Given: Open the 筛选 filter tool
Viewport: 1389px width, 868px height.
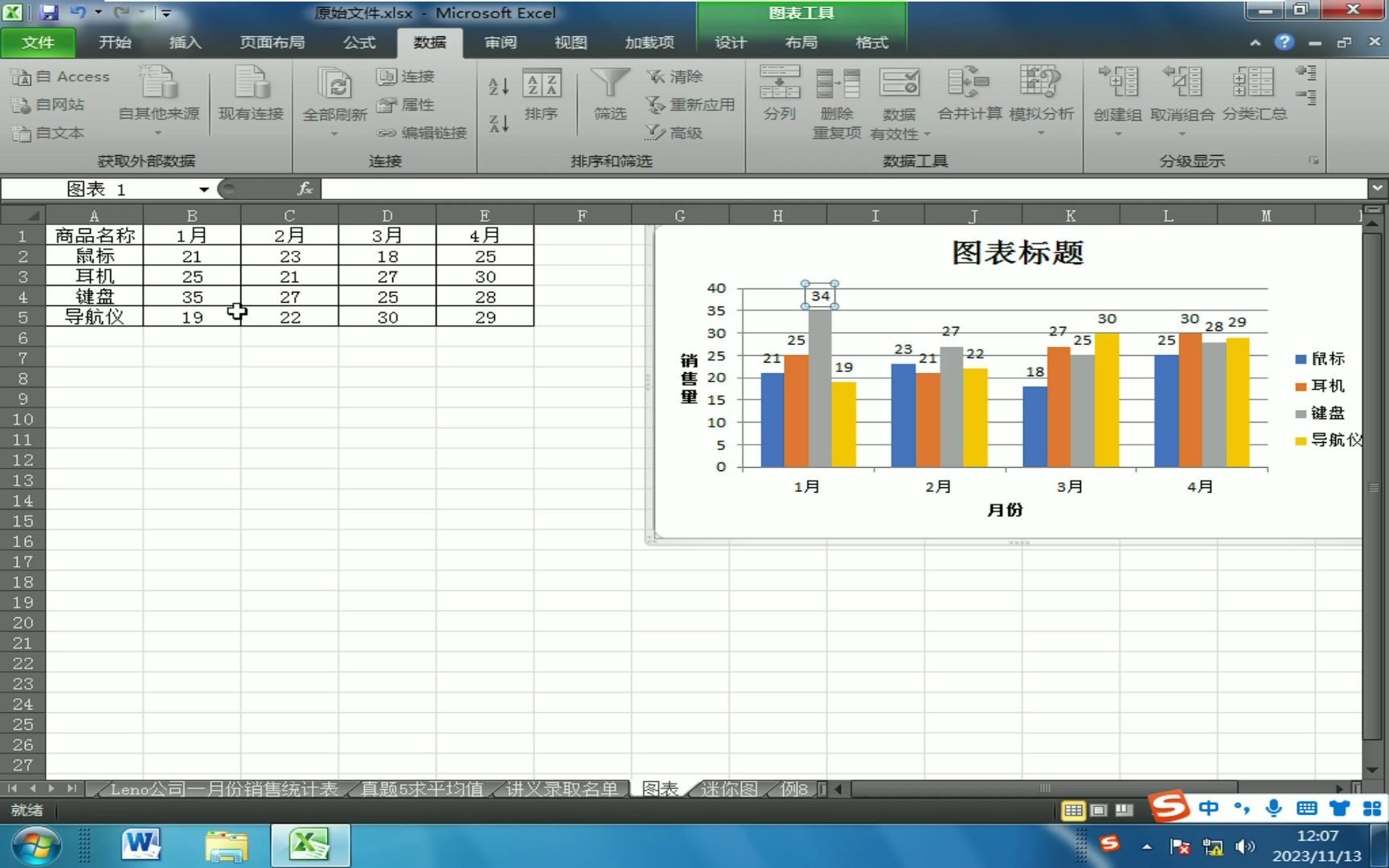Looking at the screenshot, I should point(609,100).
